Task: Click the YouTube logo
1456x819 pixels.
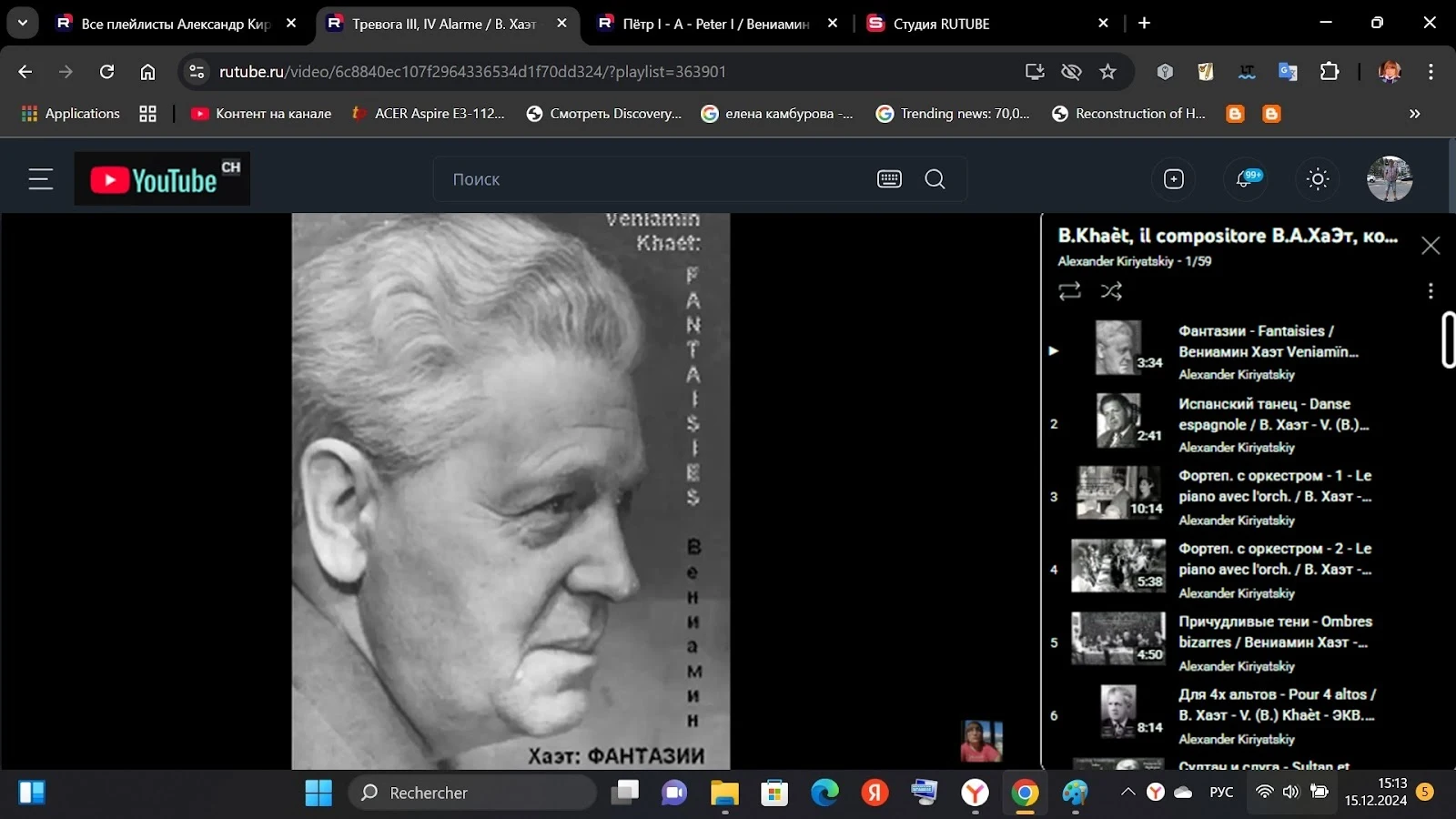Action: click(x=162, y=179)
